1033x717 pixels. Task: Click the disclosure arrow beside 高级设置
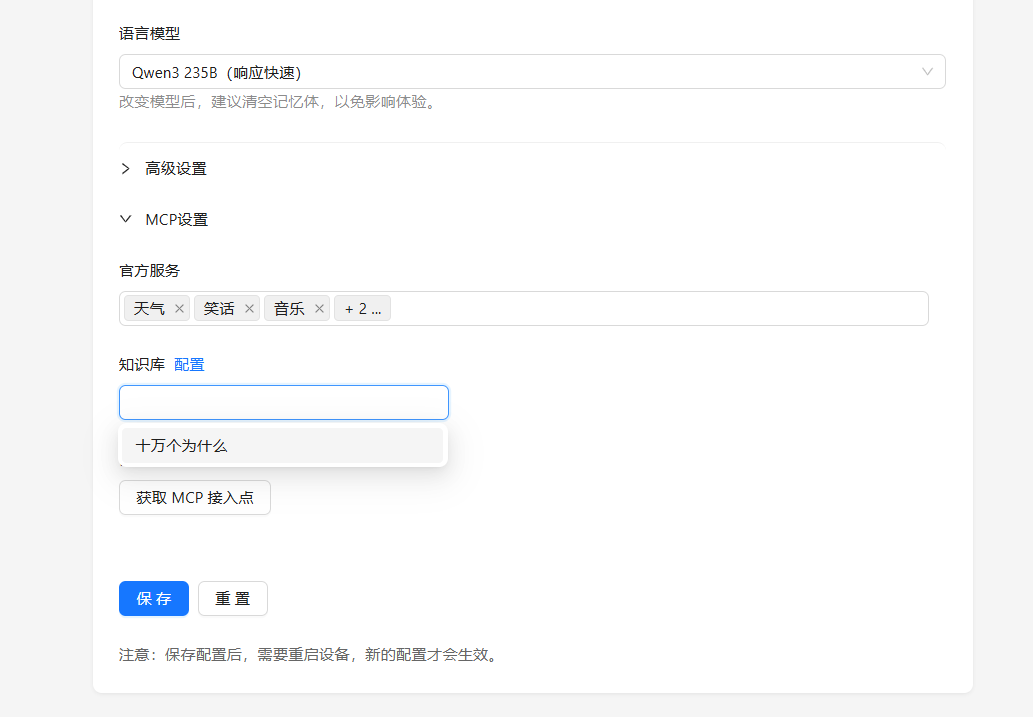click(125, 168)
